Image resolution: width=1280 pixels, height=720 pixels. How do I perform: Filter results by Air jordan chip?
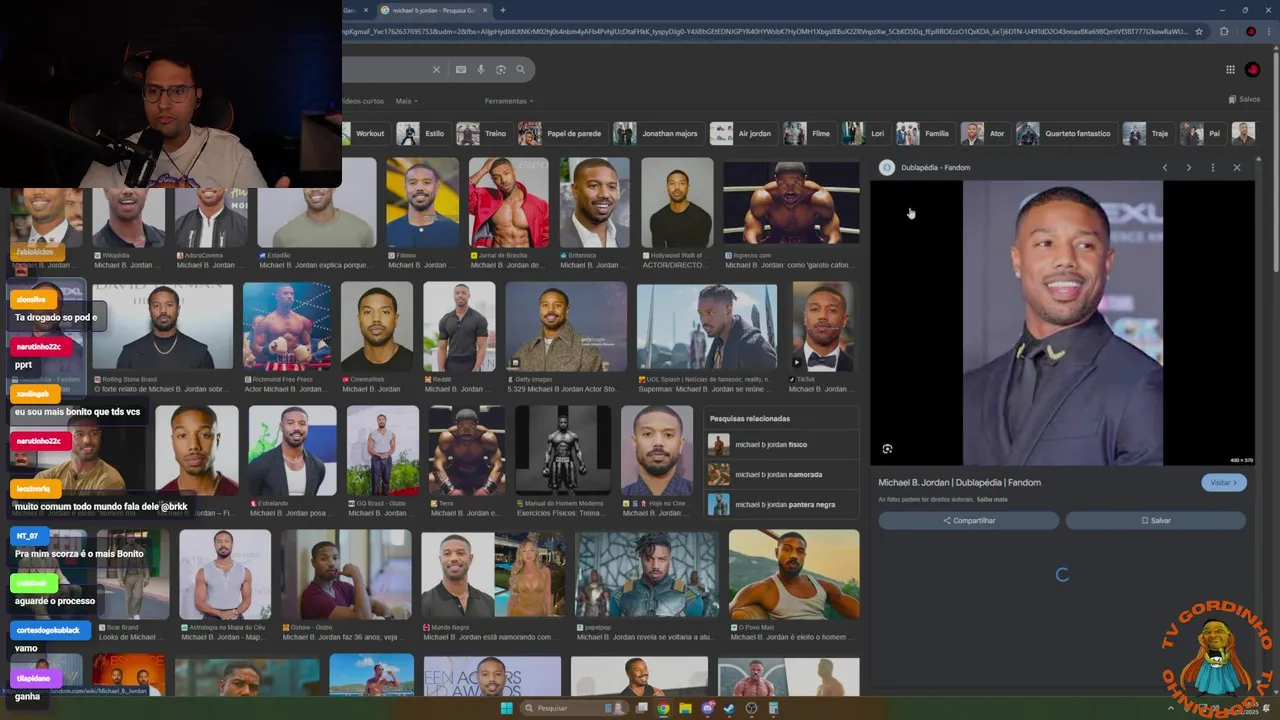[742, 133]
